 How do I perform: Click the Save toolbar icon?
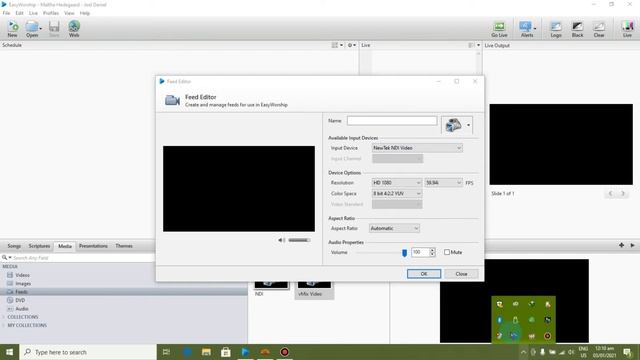point(54,29)
